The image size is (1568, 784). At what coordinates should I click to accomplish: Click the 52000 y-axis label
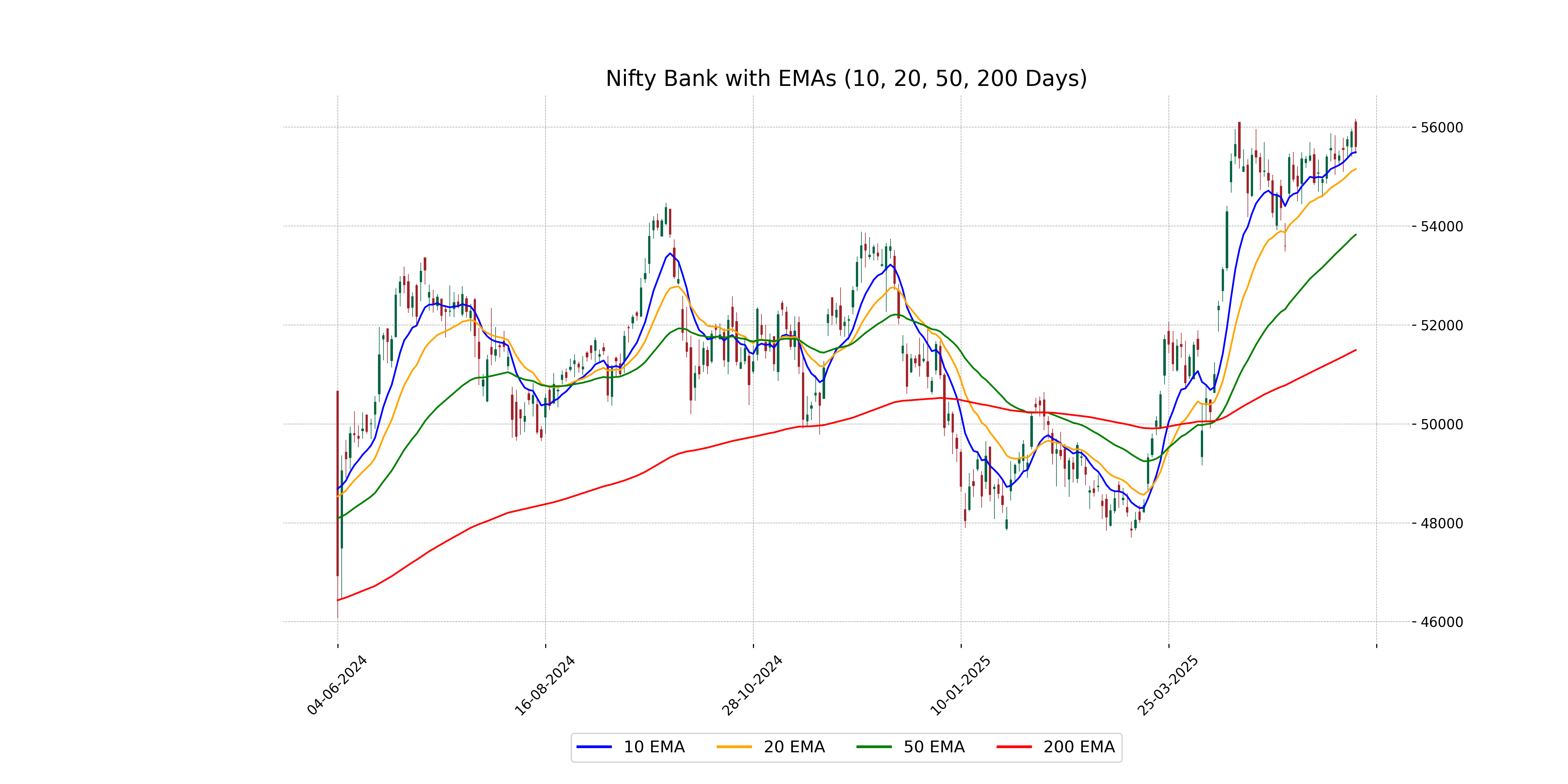coord(1441,326)
